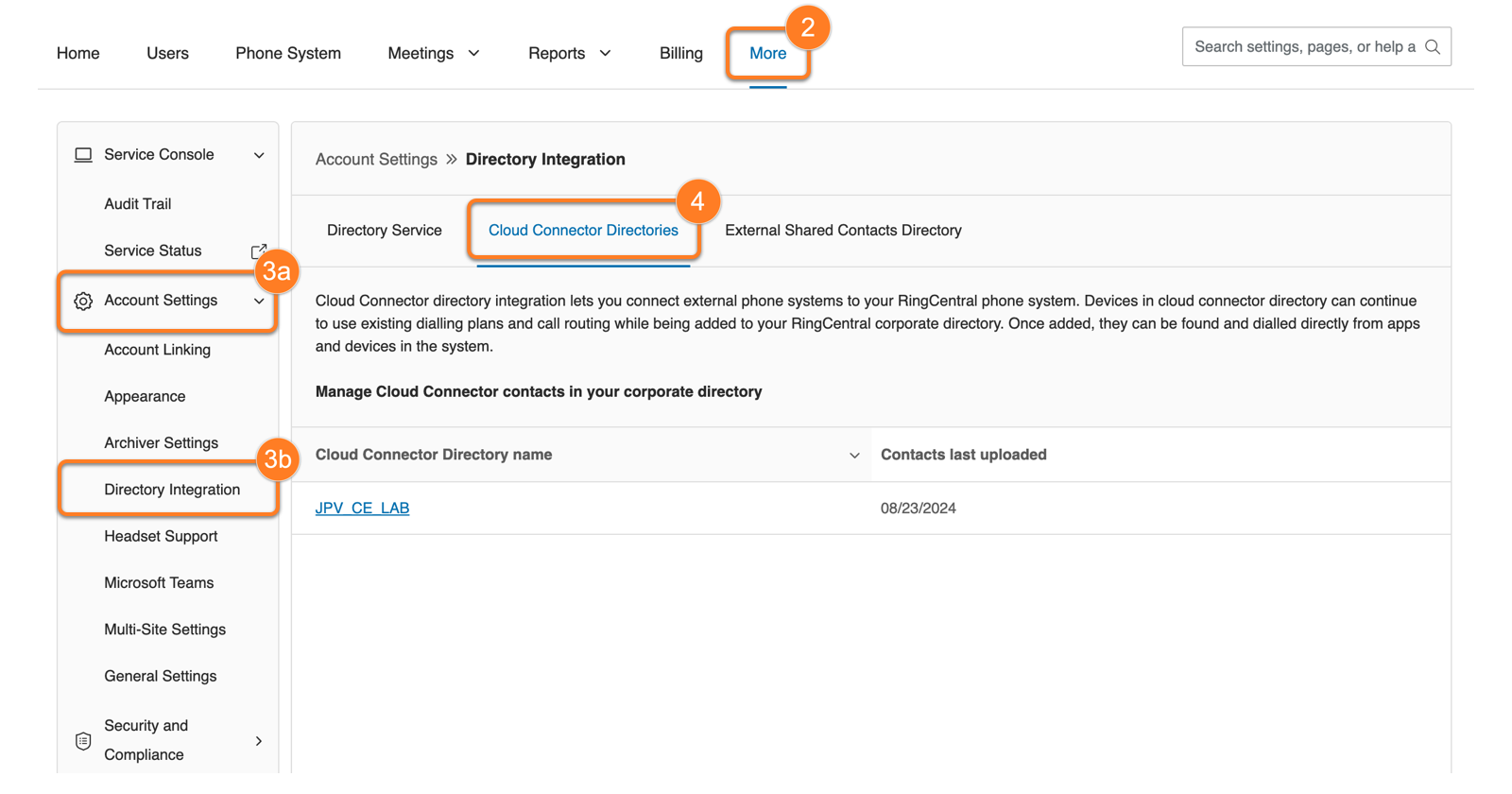Open Microsoft Teams settings in sidebar

pos(159,583)
